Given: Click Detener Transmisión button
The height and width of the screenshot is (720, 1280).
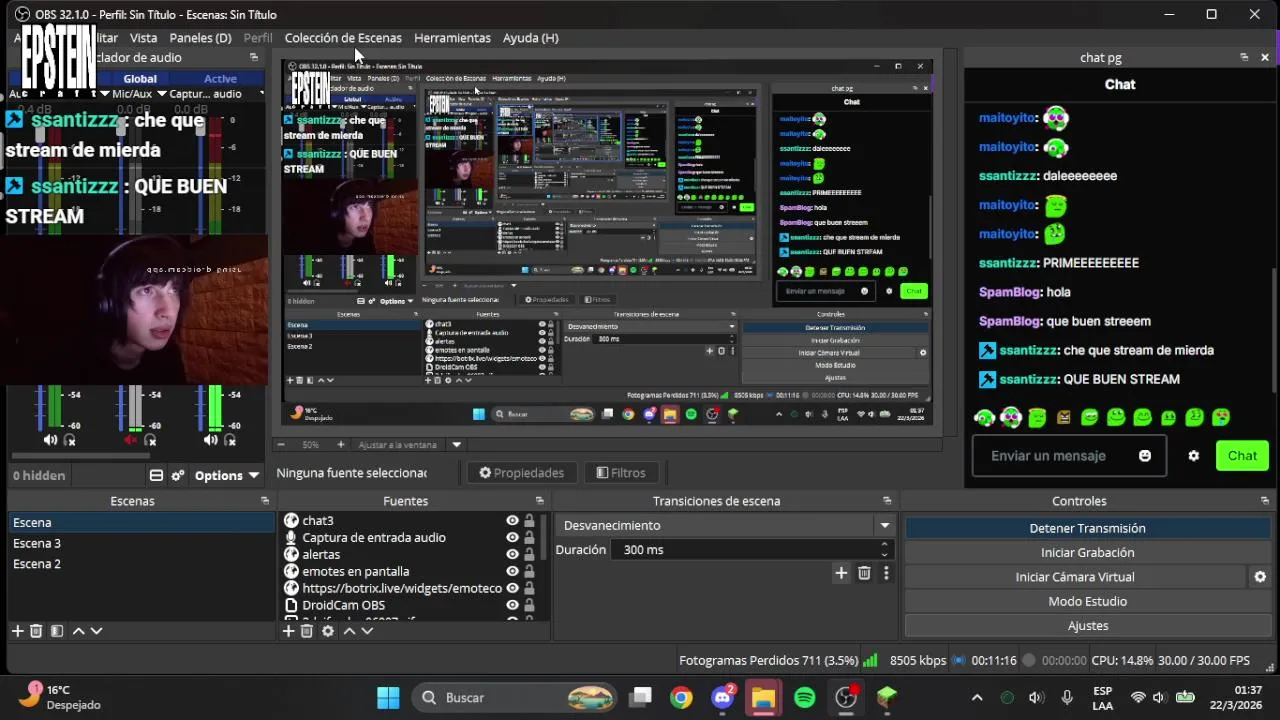Looking at the screenshot, I should pyautogui.click(x=1087, y=528).
